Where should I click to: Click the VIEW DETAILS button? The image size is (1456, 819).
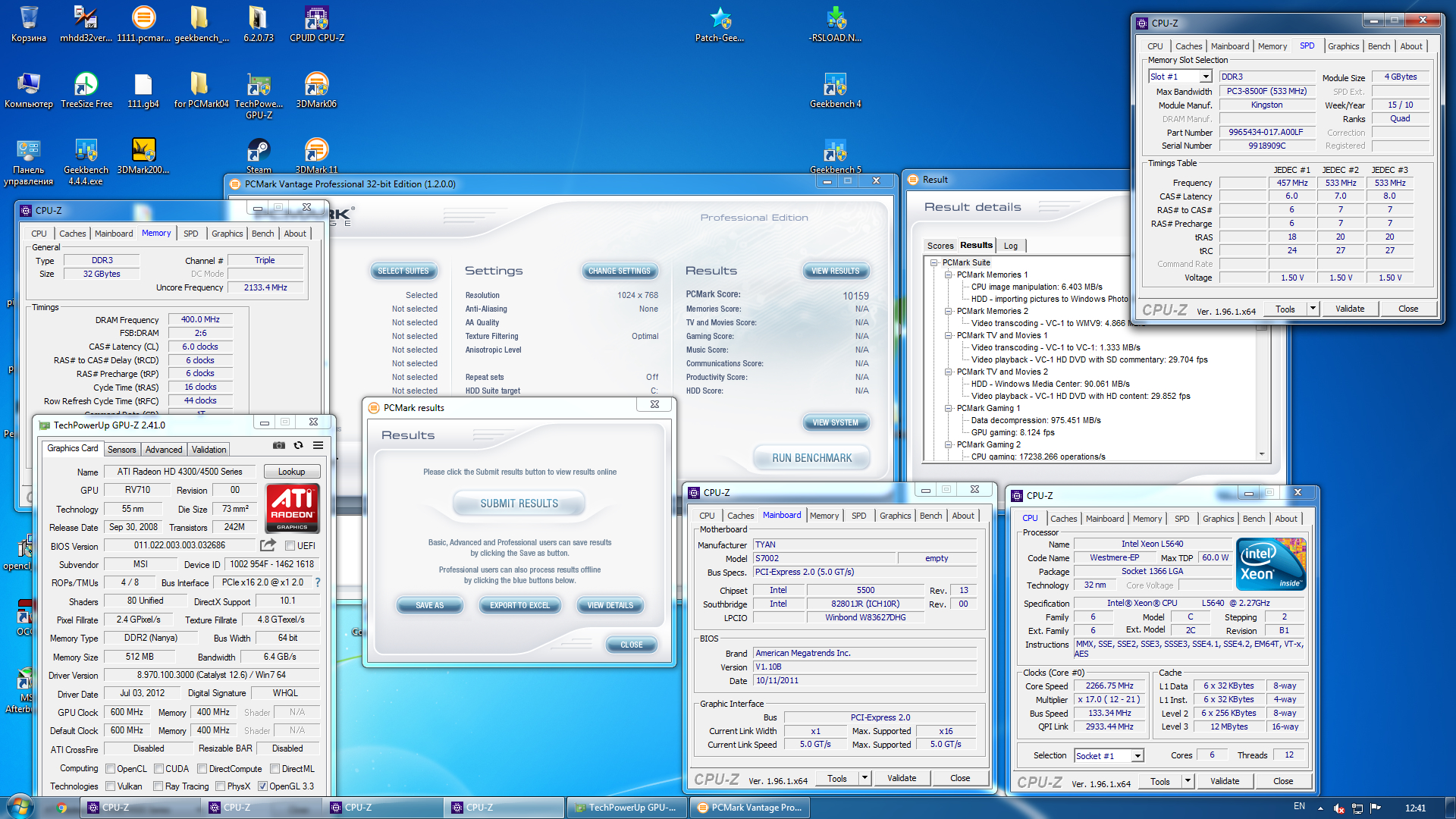point(610,605)
